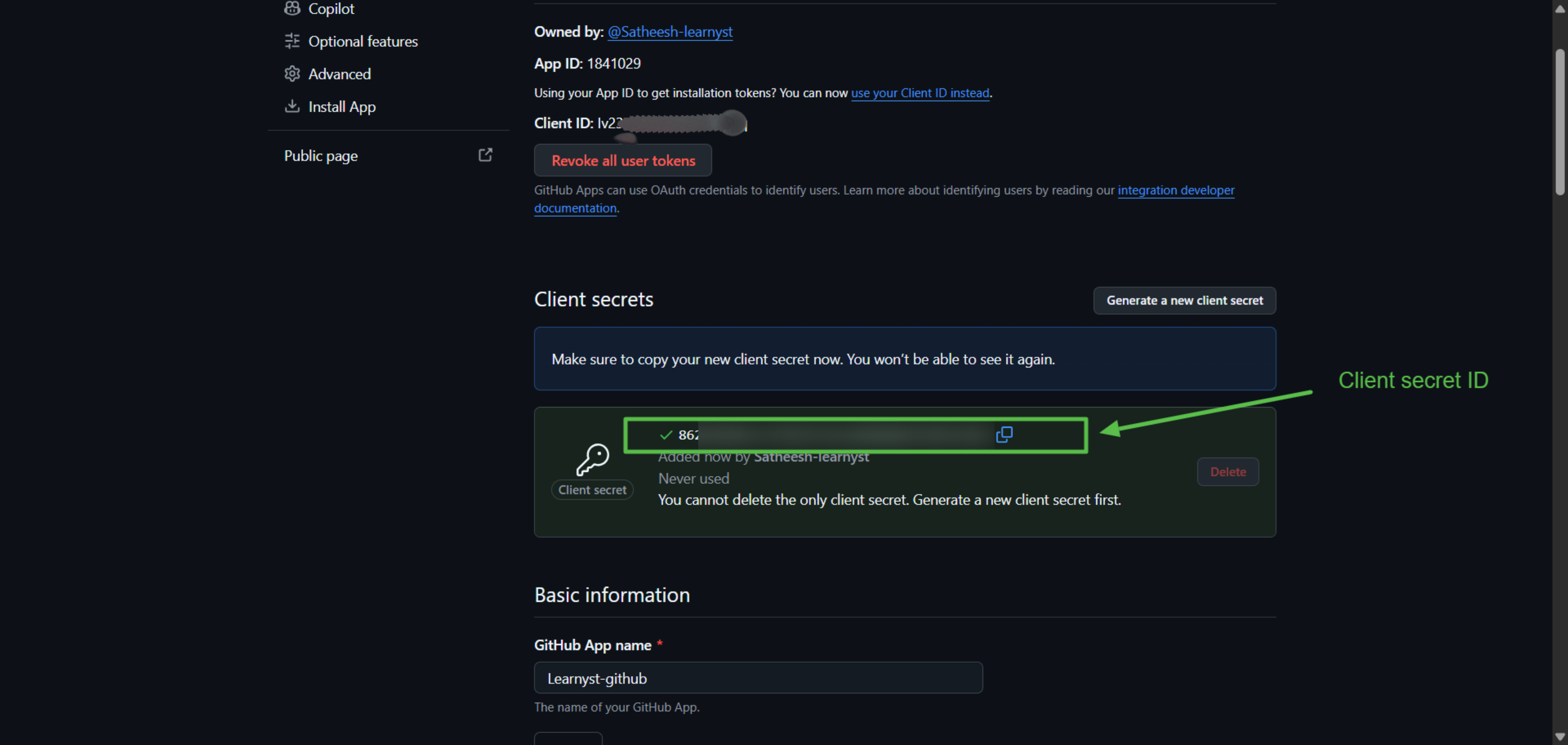This screenshot has width=1568, height=745.
Task: Click the vertical scrollbar thumb
Action: click(1559, 122)
